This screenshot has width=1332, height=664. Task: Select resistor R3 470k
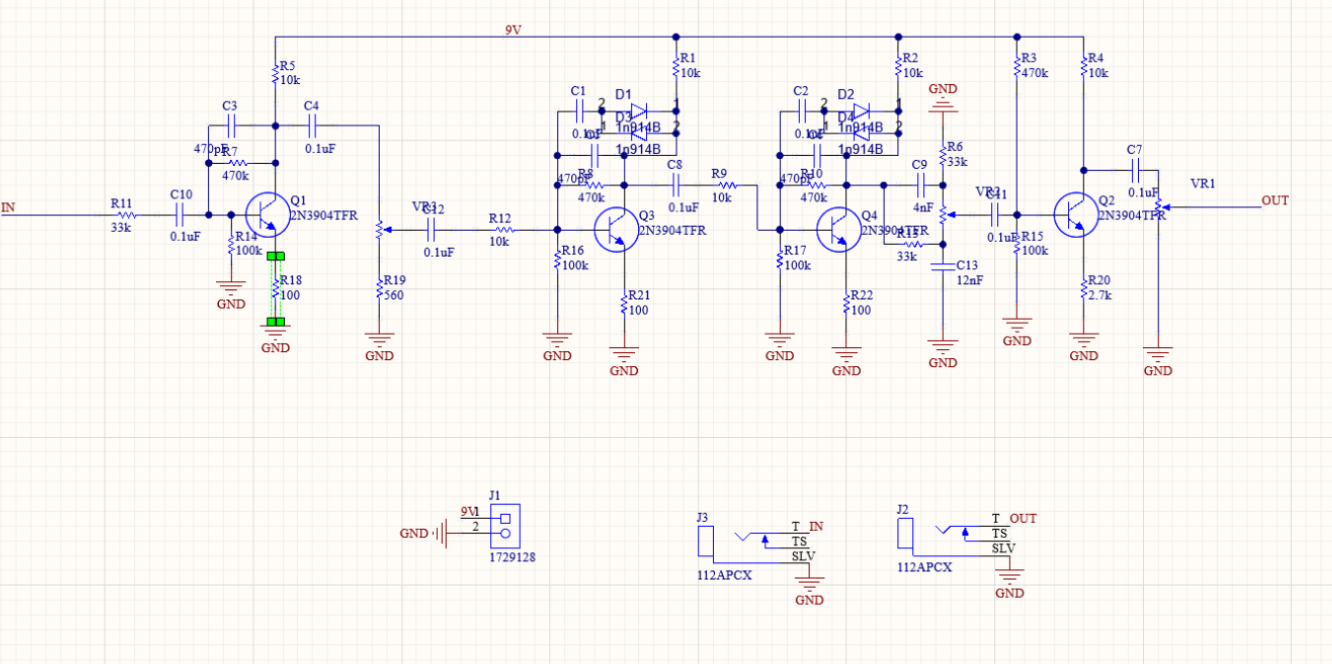1016,69
